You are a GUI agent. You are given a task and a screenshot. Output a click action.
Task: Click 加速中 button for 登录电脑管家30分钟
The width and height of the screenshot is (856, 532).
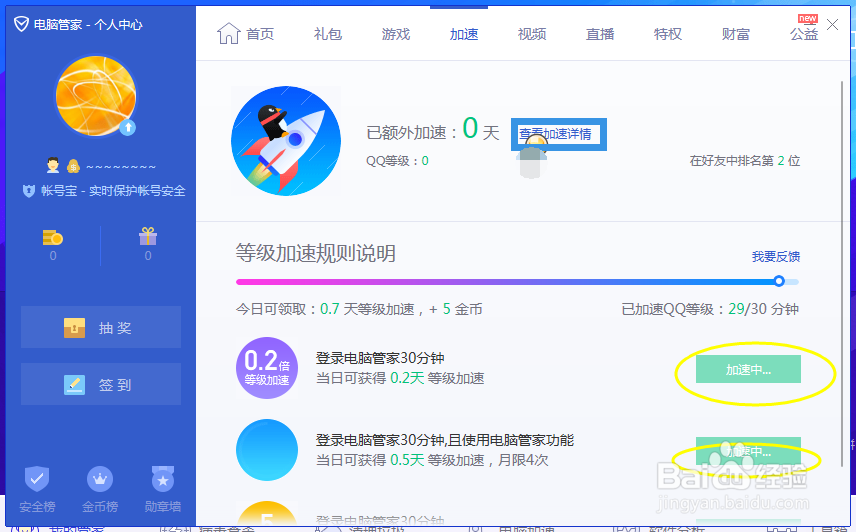coord(748,369)
